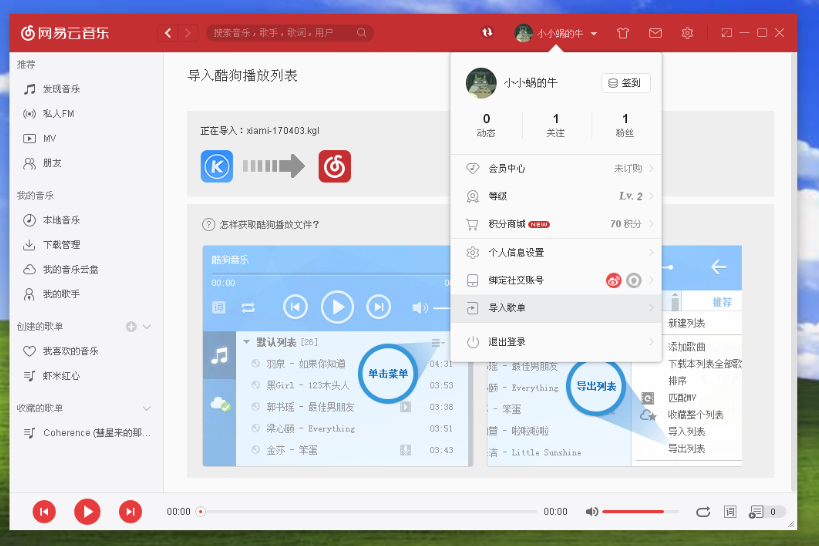Click the question mark help icon
The height and width of the screenshot is (546, 819).
(208, 225)
